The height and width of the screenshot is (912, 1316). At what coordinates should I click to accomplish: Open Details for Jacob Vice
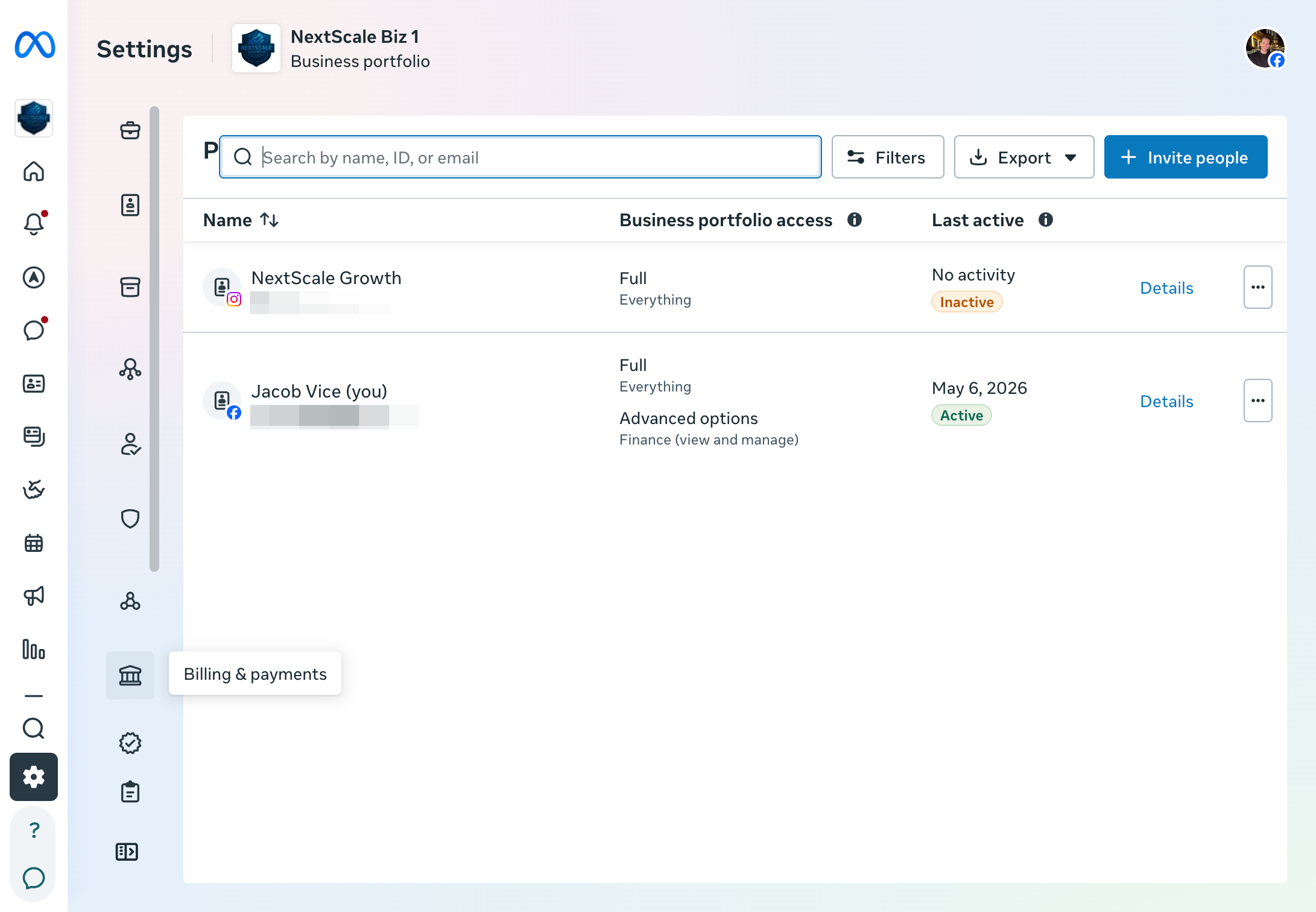tap(1166, 401)
